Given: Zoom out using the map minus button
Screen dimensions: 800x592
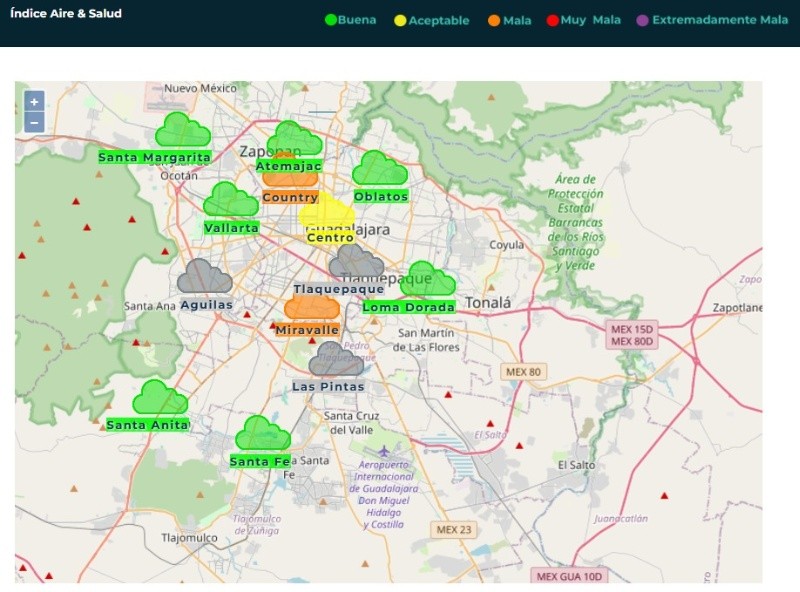Looking at the screenshot, I should point(34,123).
